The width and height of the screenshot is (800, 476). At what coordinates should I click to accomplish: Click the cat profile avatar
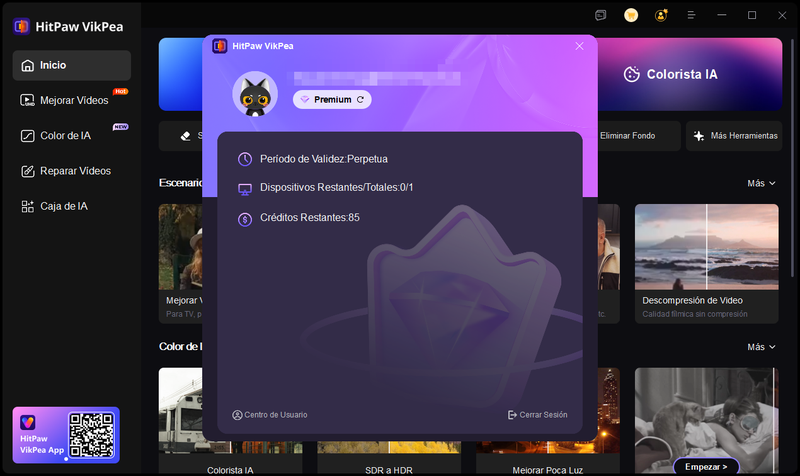[x=255, y=94]
